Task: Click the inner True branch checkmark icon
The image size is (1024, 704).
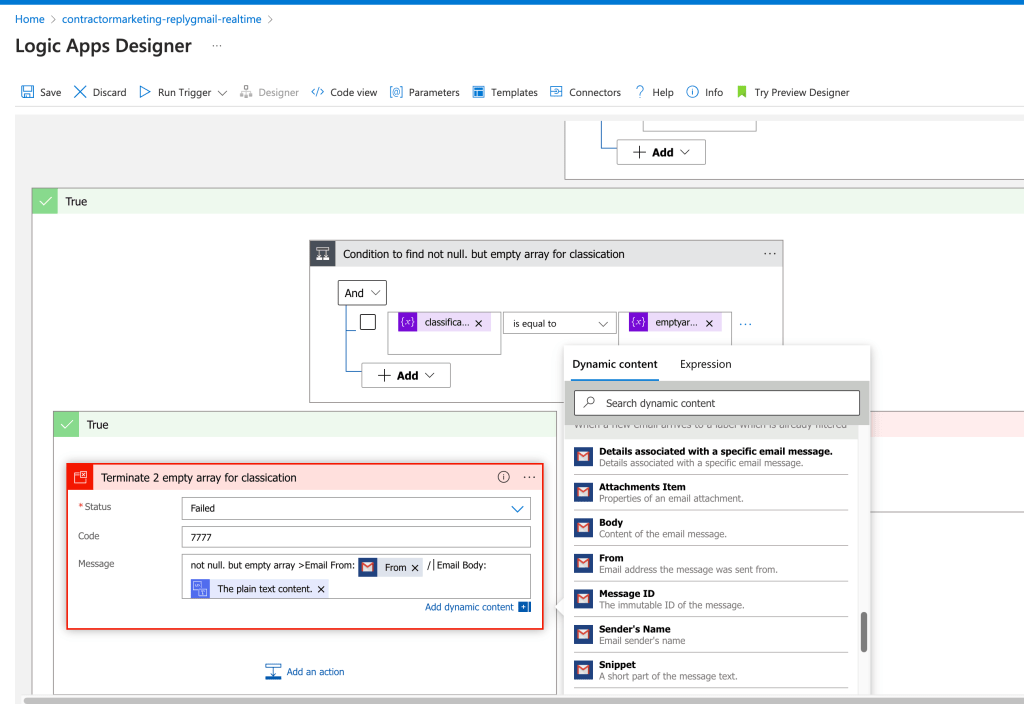Action: [66, 424]
